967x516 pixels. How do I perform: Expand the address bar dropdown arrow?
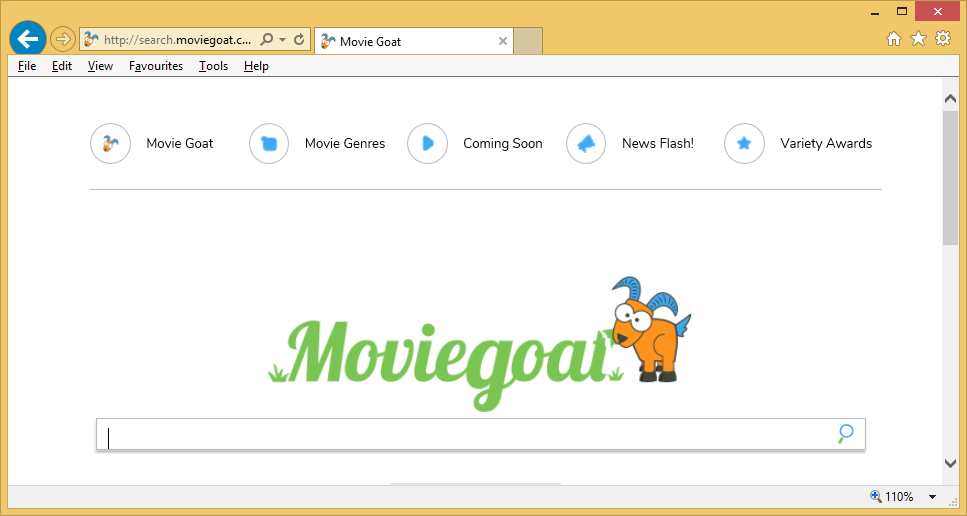coord(283,40)
